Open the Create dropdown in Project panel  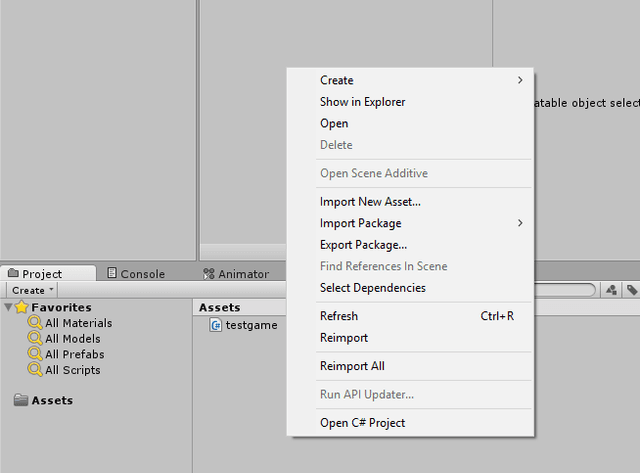pyautogui.click(x=32, y=290)
